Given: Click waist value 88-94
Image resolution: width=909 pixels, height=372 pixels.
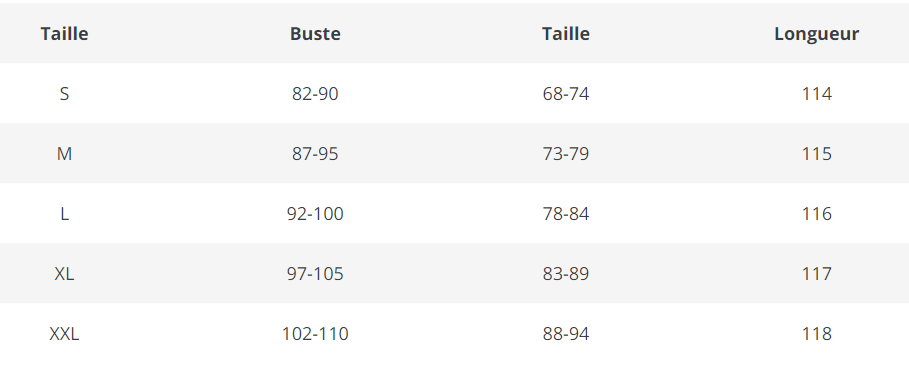Looking at the screenshot, I should (x=566, y=334).
